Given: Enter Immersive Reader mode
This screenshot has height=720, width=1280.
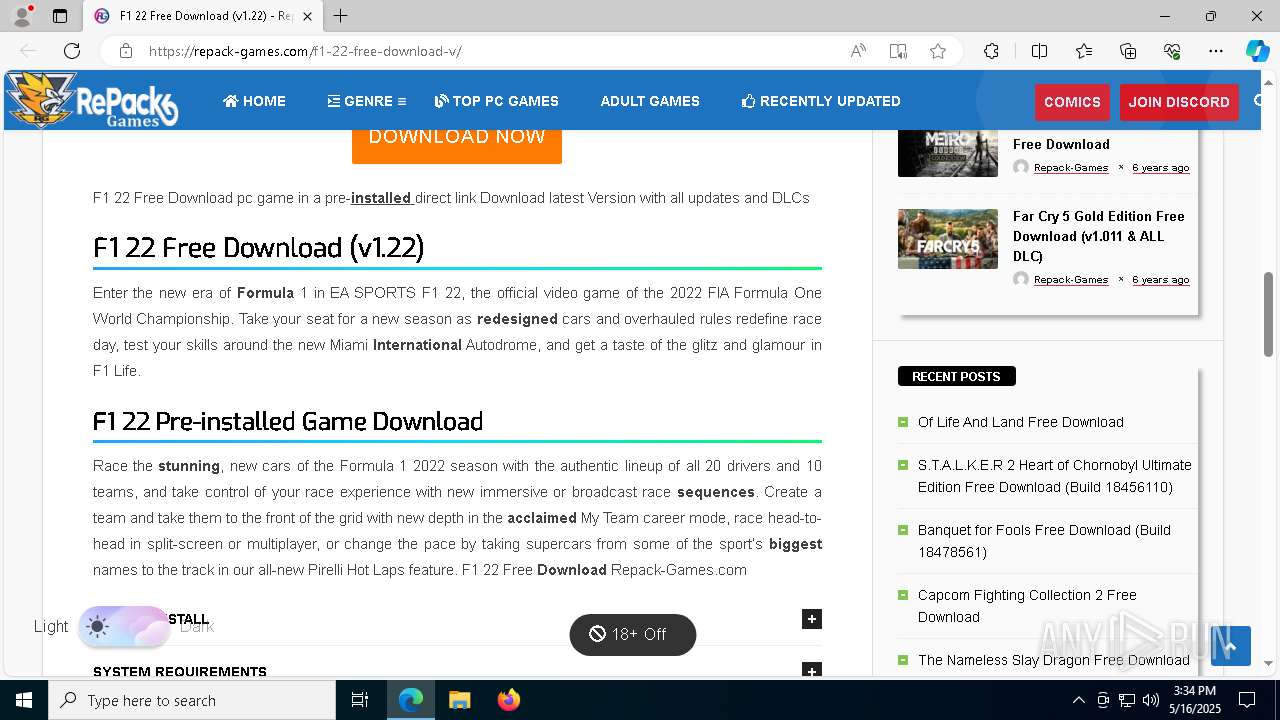Looking at the screenshot, I should click(898, 51).
